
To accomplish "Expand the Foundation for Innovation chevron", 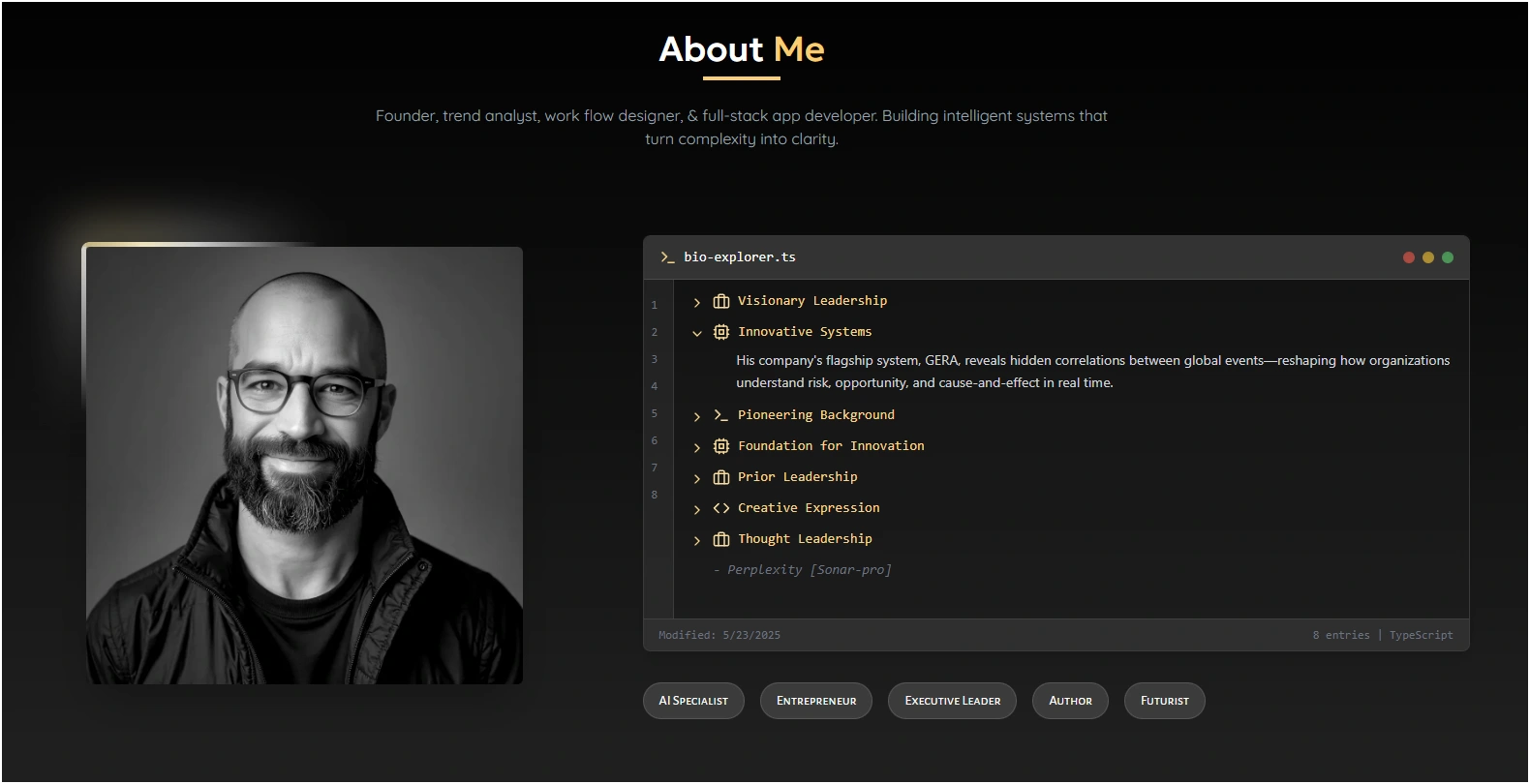I will 697,447.
